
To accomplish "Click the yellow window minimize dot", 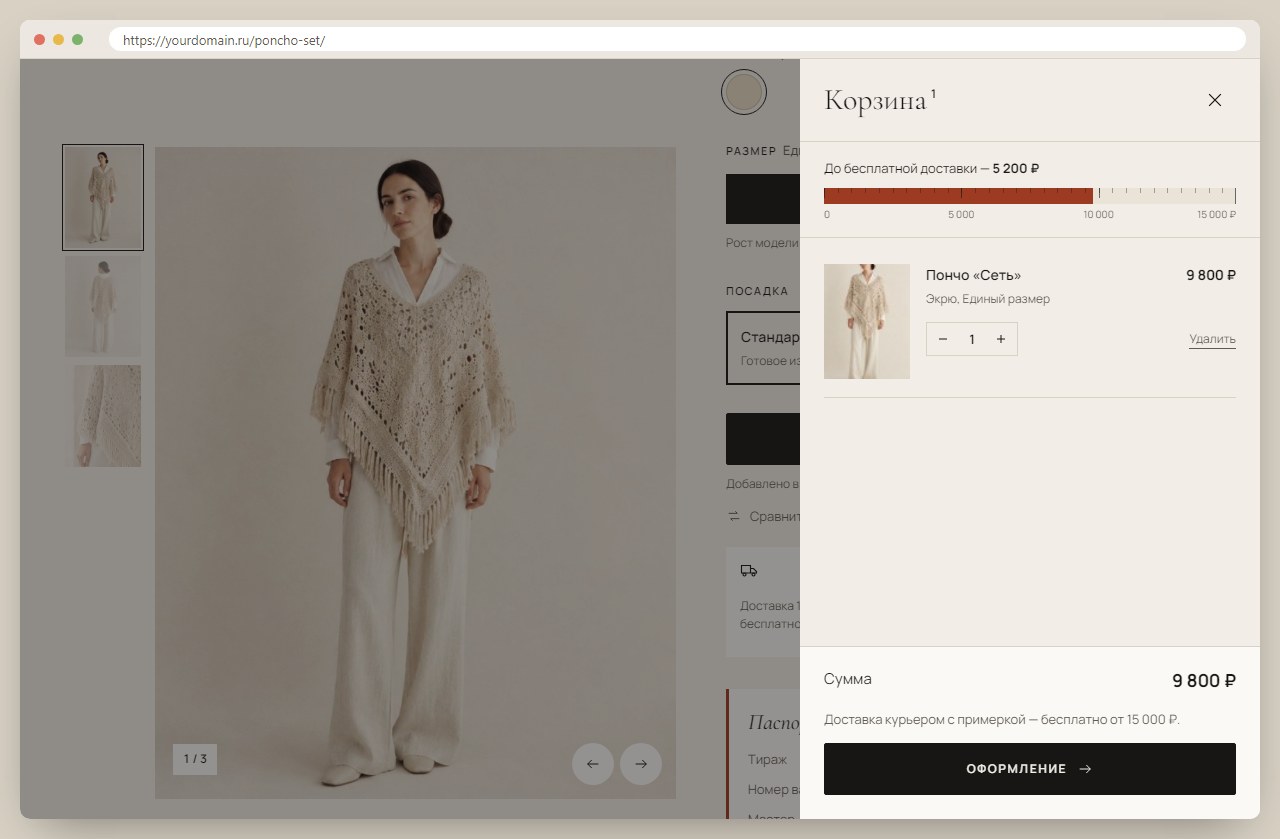I will tap(58, 39).
